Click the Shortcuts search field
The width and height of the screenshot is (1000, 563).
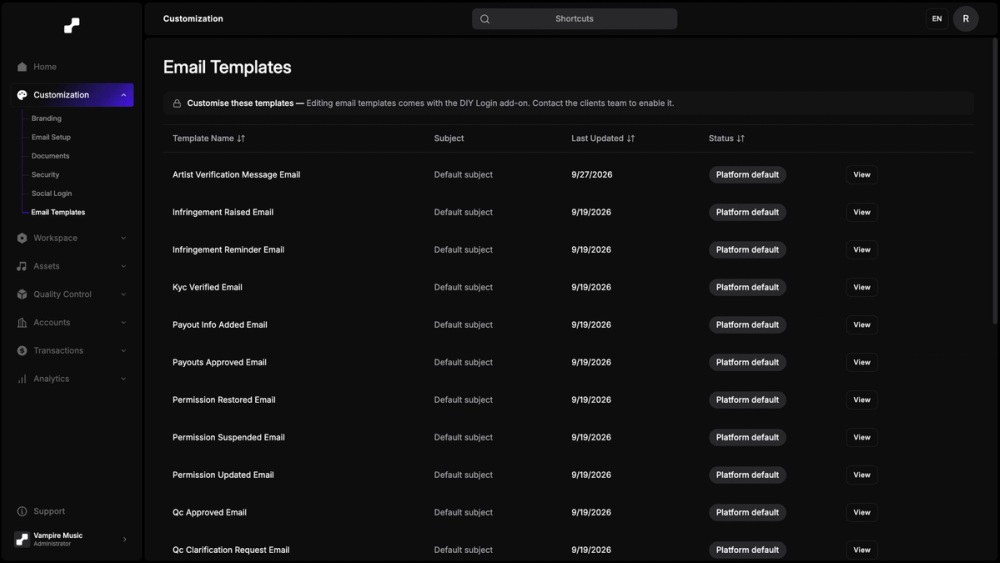(x=575, y=19)
